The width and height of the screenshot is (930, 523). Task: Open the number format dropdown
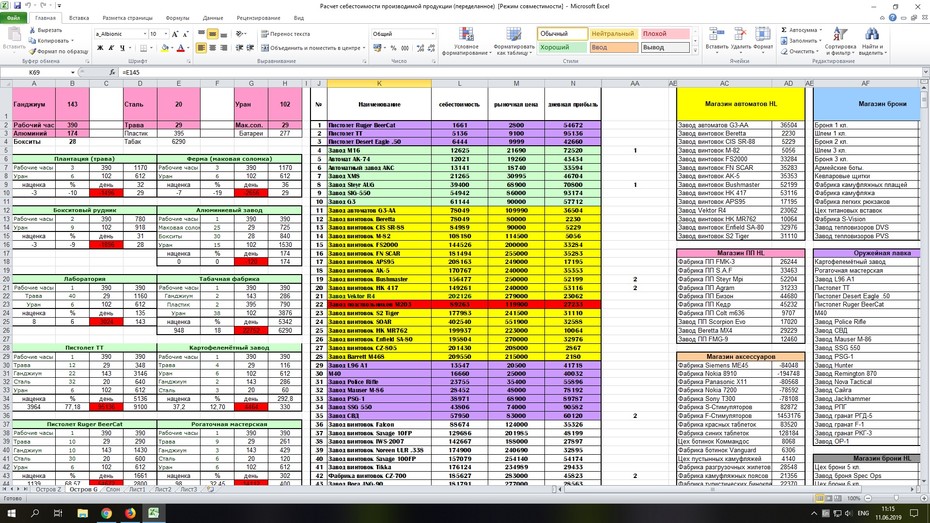432,34
